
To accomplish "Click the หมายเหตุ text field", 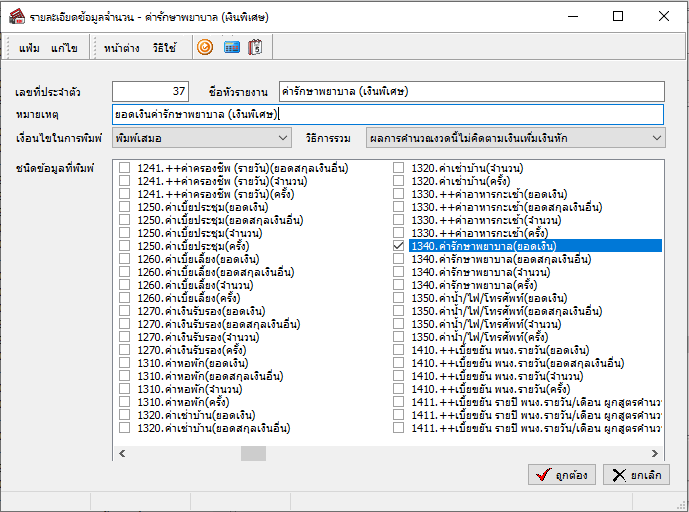I will (x=388, y=115).
